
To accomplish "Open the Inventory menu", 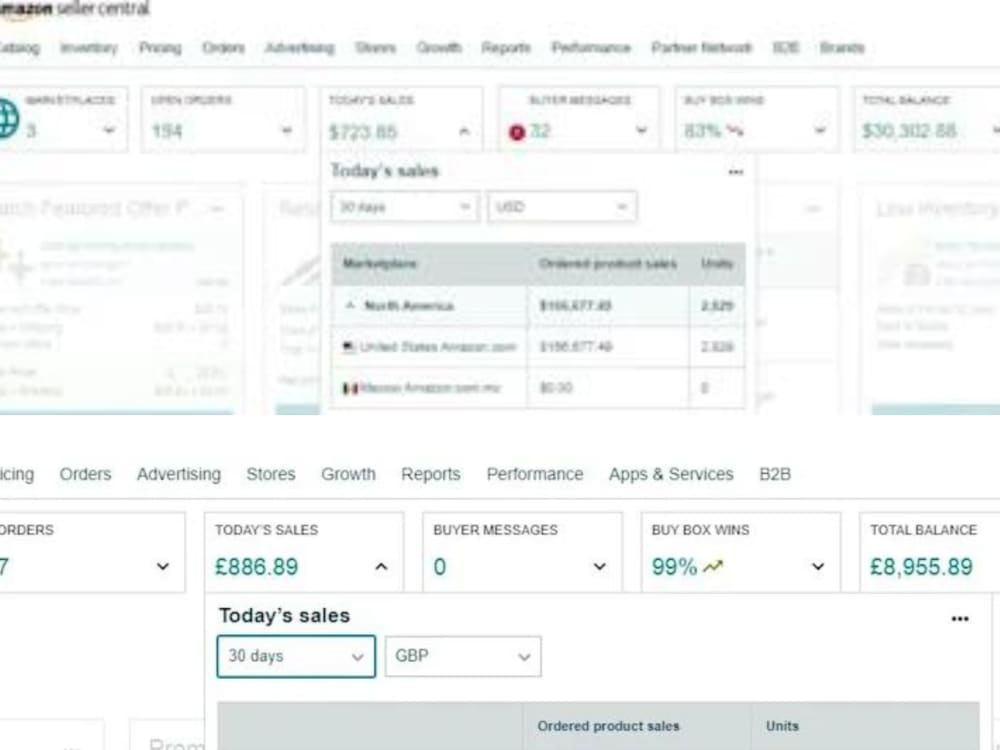I will point(89,48).
